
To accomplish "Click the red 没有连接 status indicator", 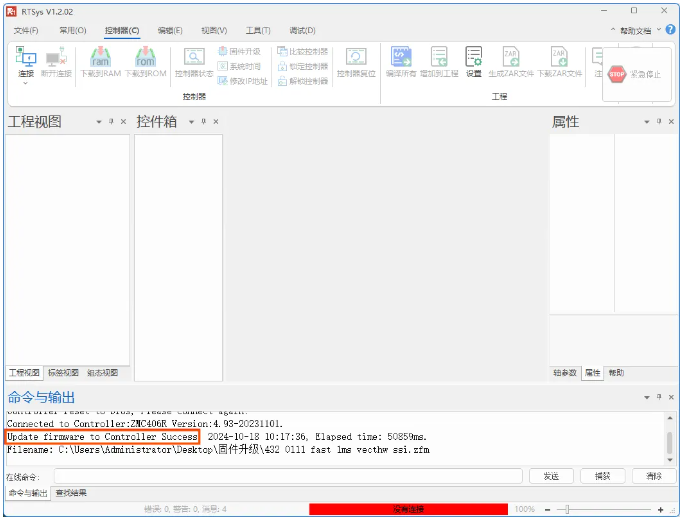I will [408, 509].
